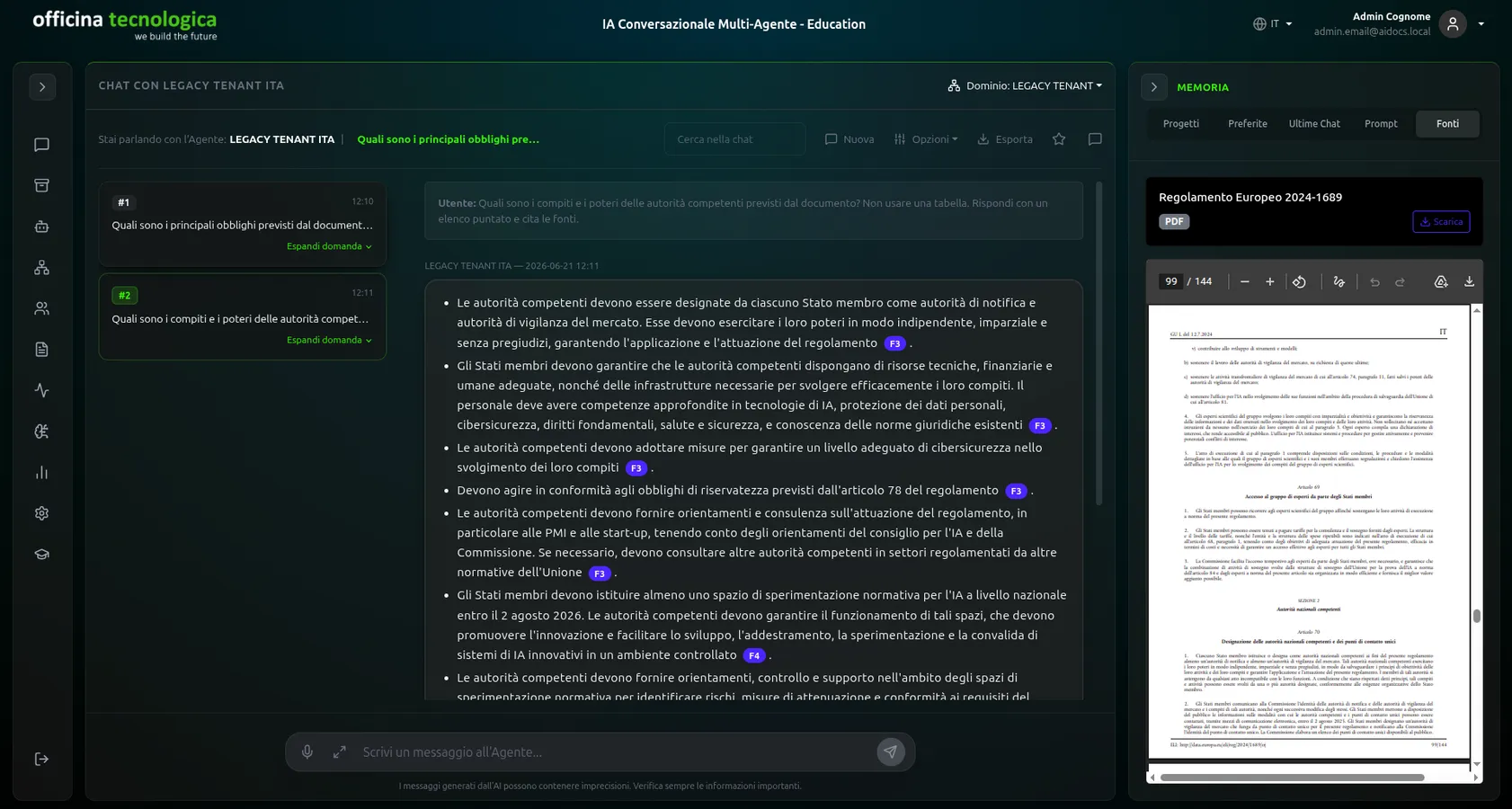Open the domain hierarchy icon in the sidebar
This screenshot has width=1512, height=809.
click(x=41, y=268)
